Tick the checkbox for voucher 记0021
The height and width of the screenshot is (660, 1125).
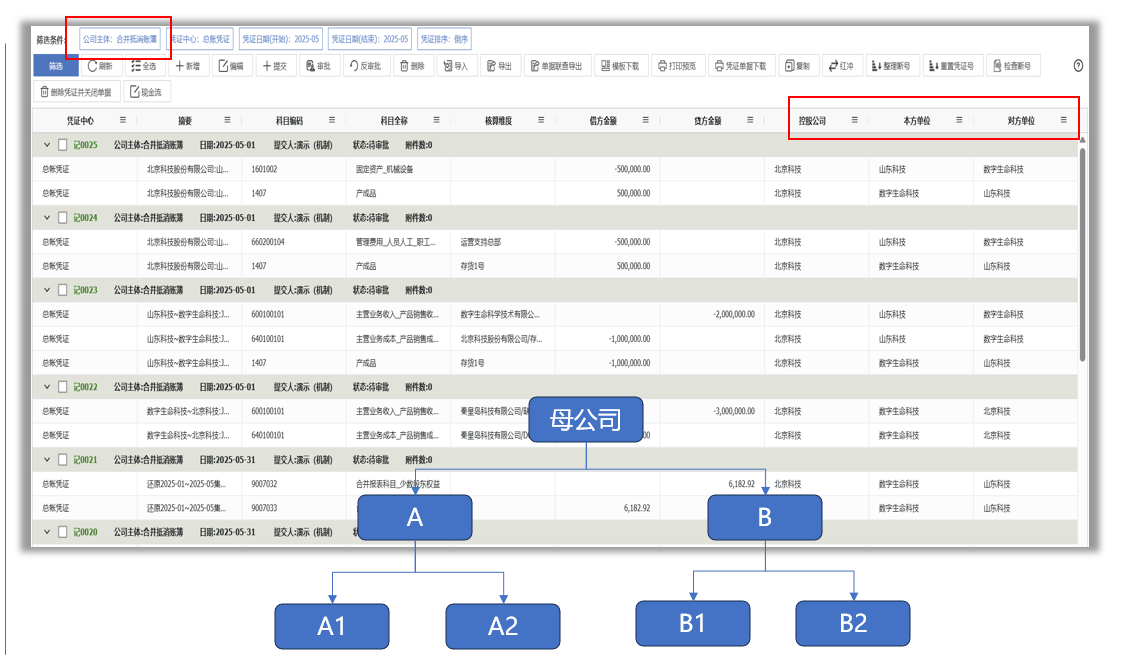(x=62, y=459)
